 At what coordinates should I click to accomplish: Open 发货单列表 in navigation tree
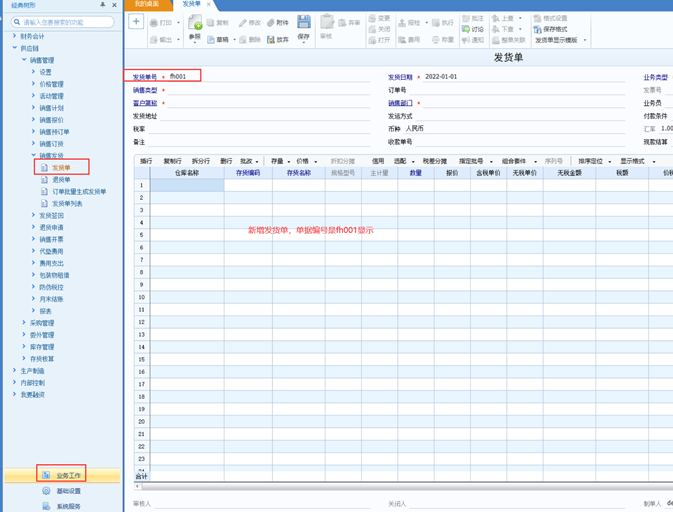coord(67,203)
